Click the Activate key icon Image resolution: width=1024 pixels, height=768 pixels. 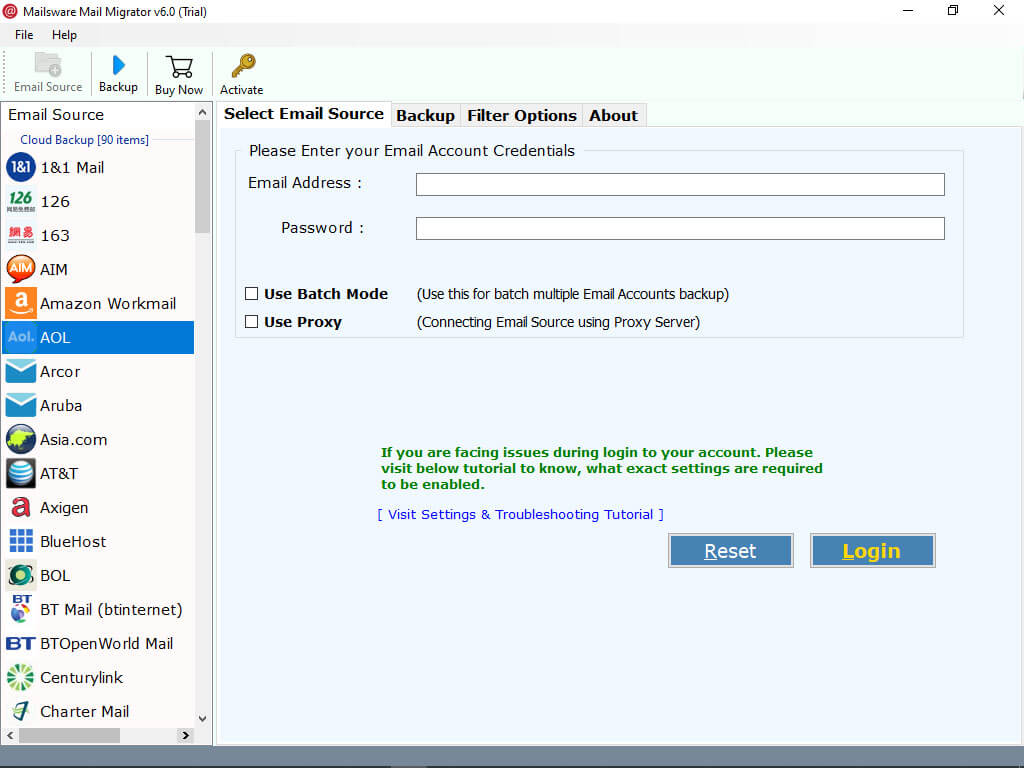click(242, 66)
